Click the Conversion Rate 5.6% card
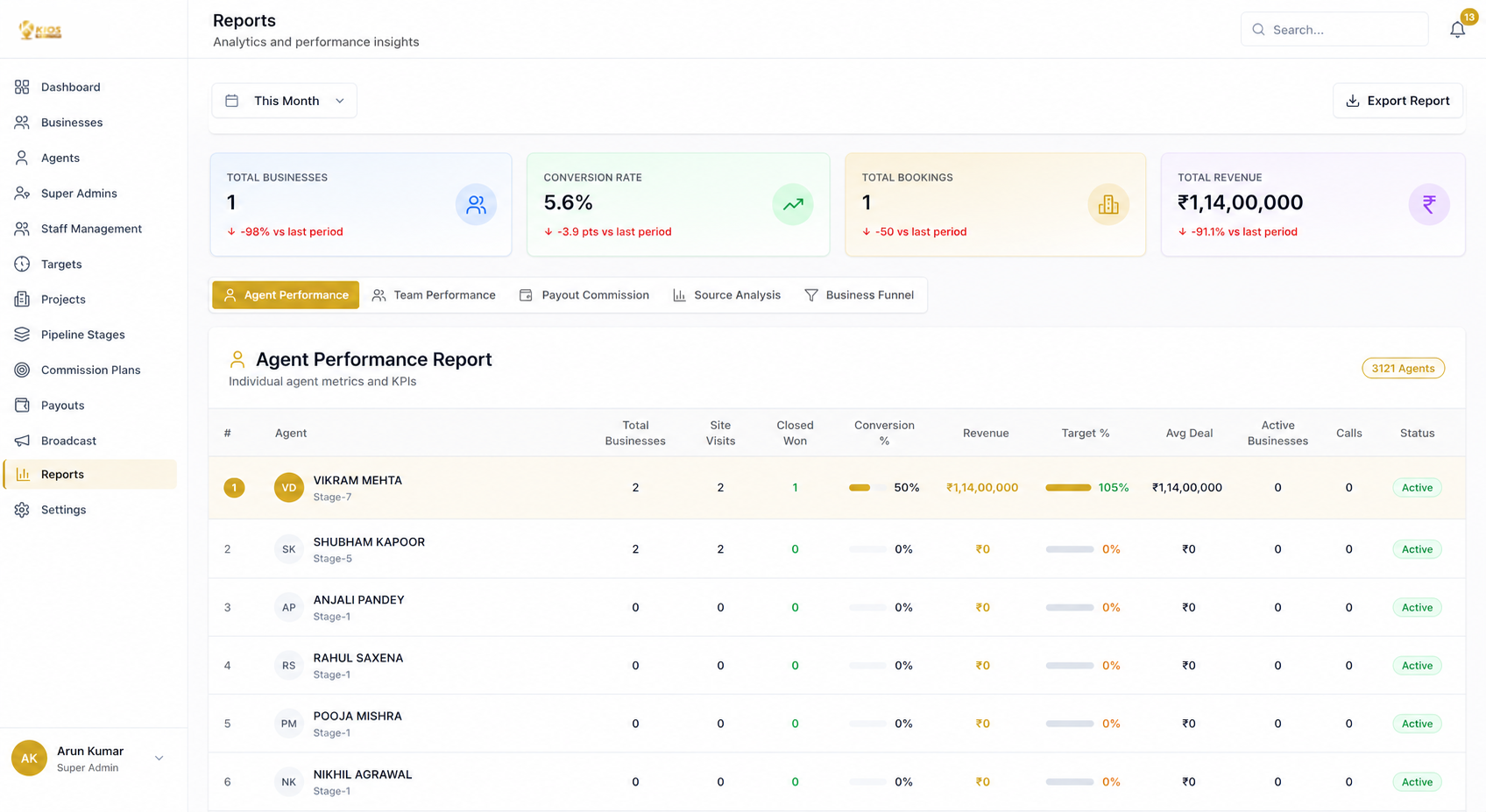The height and width of the screenshot is (812, 1486). [x=678, y=205]
